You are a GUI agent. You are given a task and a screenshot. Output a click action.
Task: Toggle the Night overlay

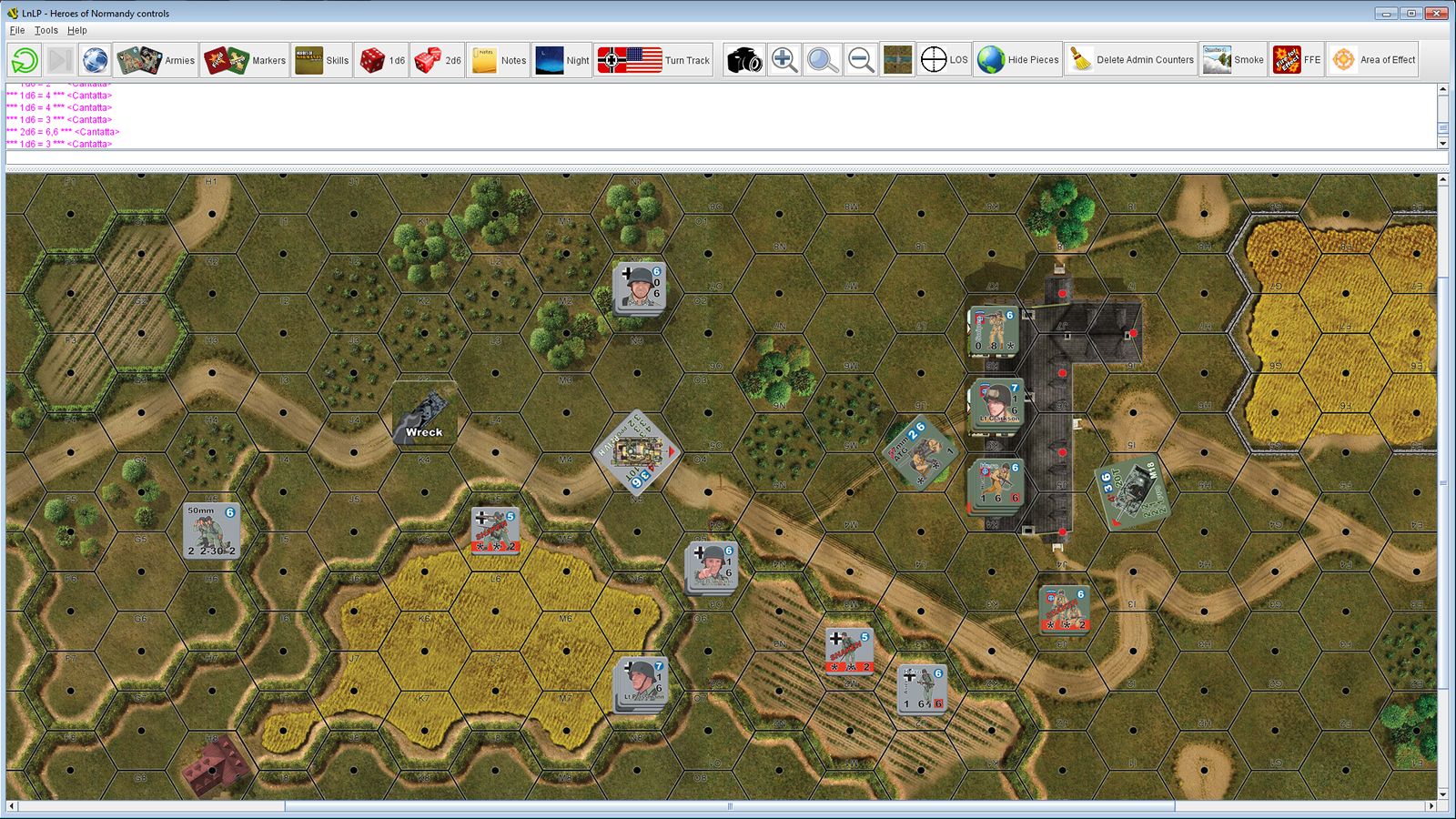(x=562, y=60)
